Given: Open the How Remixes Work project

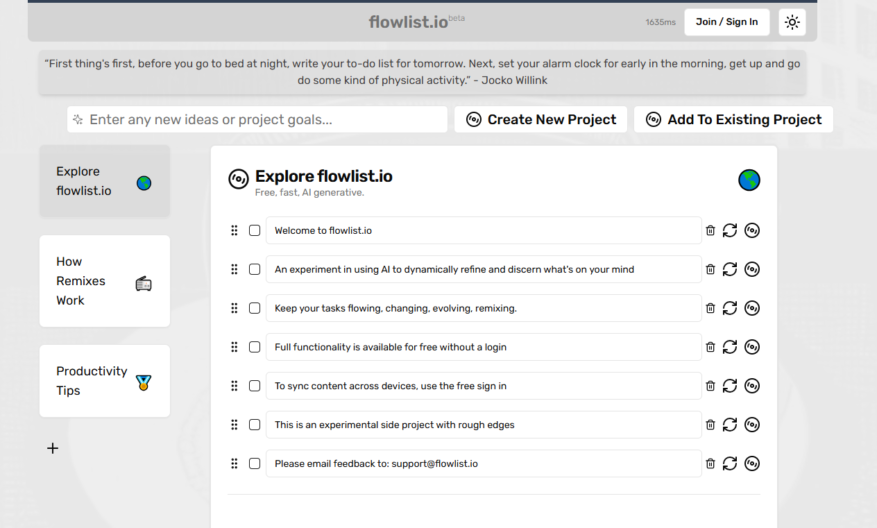Looking at the screenshot, I should point(105,281).
